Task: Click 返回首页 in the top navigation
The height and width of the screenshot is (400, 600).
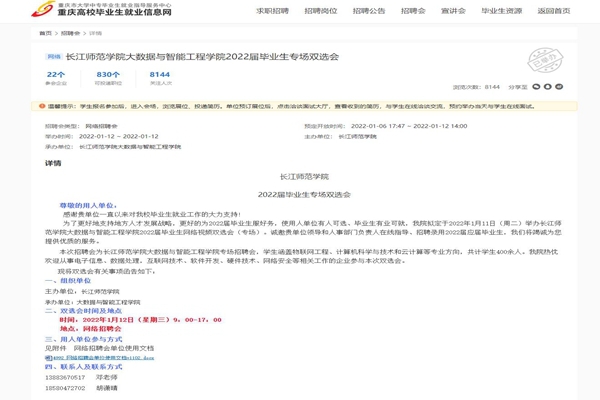Action: 554,11
